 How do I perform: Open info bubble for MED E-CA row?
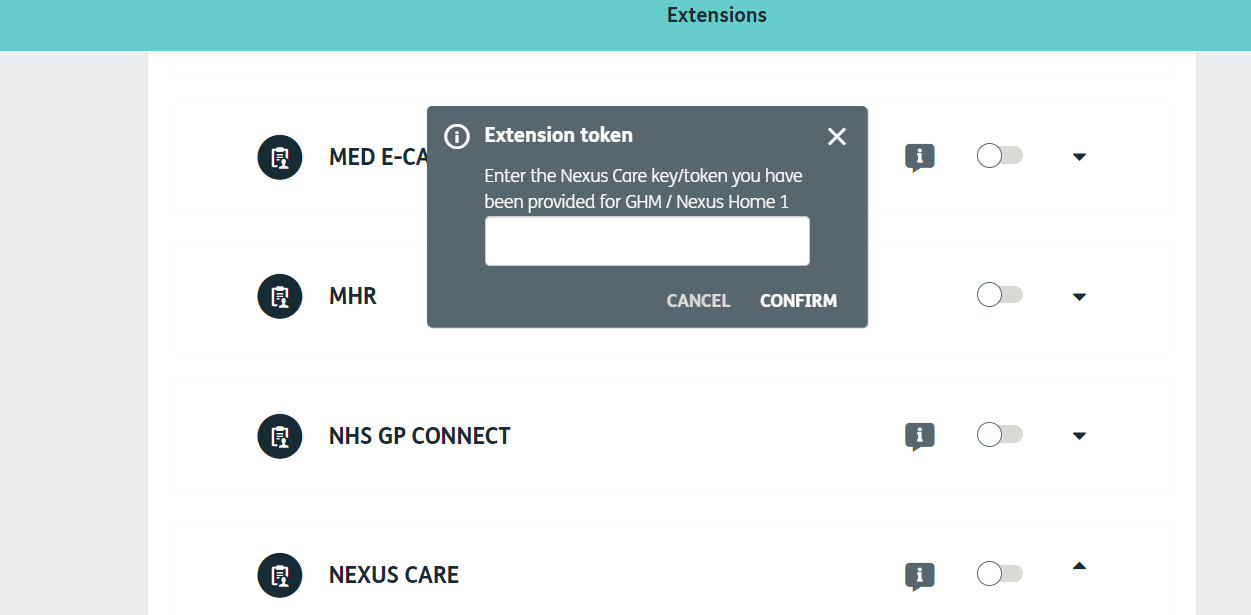pos(919,157)
